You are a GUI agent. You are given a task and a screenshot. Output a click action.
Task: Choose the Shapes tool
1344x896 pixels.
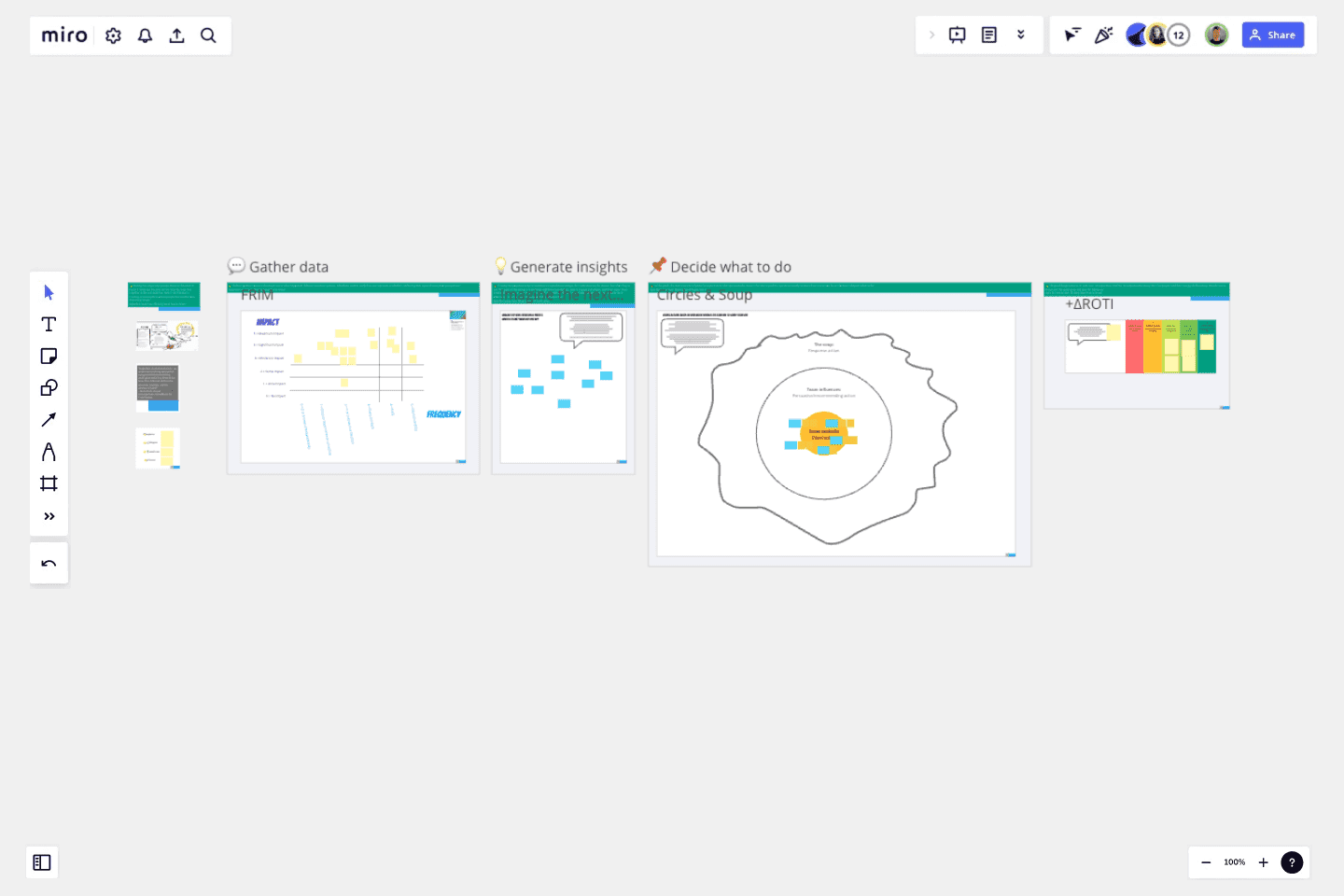click(x=49, y=388)
